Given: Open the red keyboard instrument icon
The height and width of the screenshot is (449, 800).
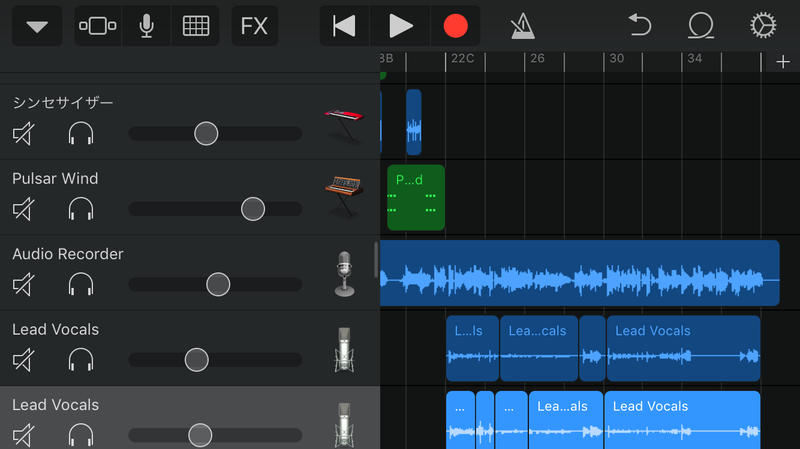Looking at the screenshot, I should tap(344, 126).
